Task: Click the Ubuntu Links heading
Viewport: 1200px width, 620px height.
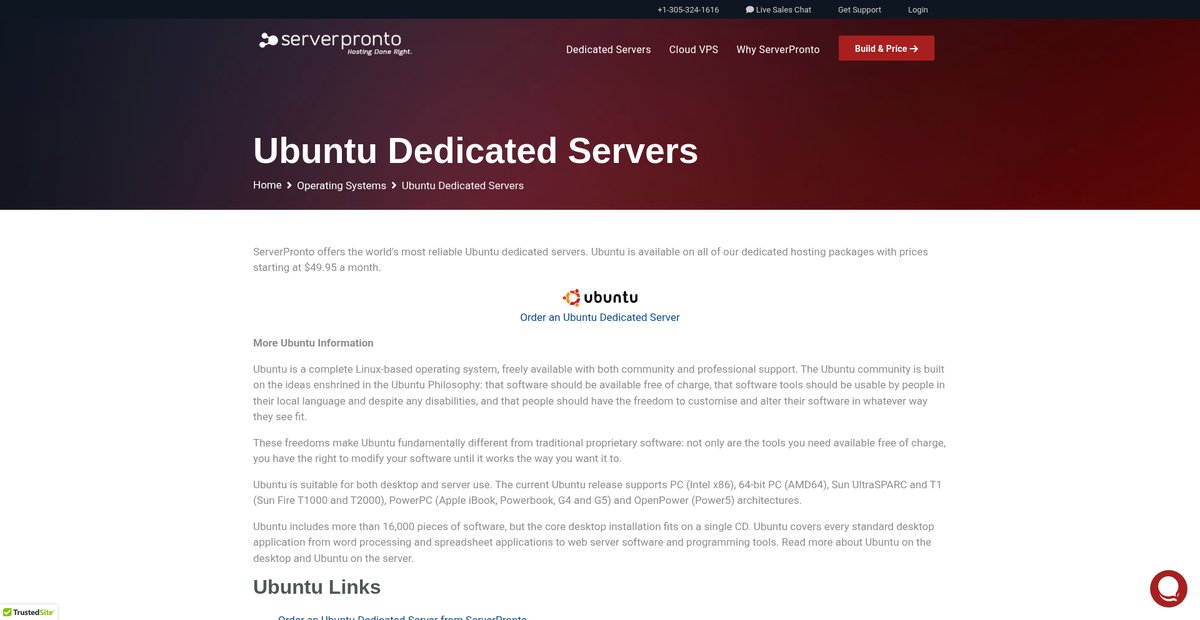Action: pyautogui.click(x=317, y=587)
